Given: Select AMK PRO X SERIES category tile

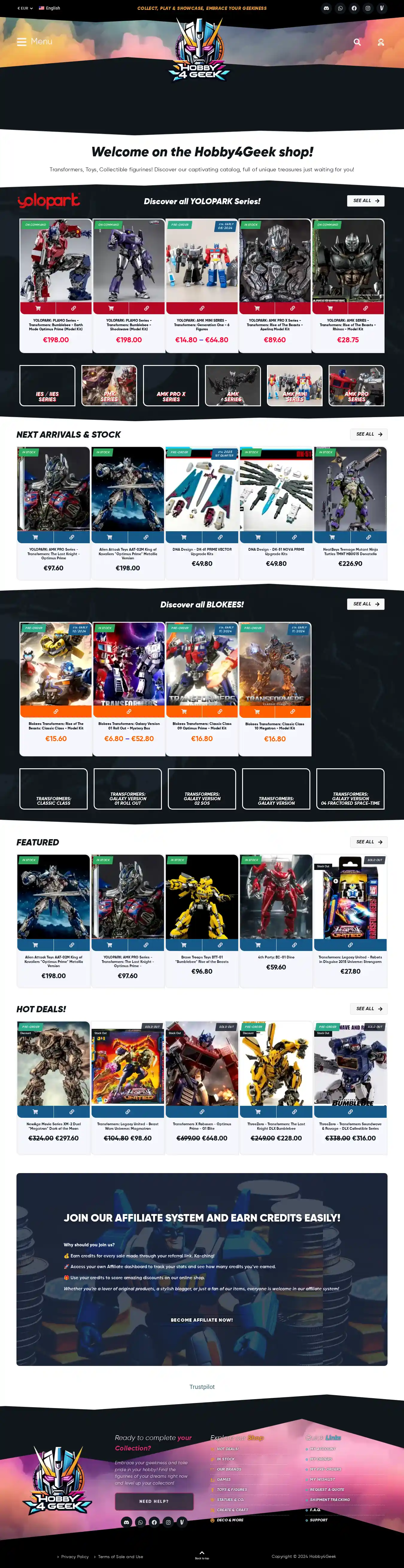Looking at the screenshot, I should tap(171, 385).
